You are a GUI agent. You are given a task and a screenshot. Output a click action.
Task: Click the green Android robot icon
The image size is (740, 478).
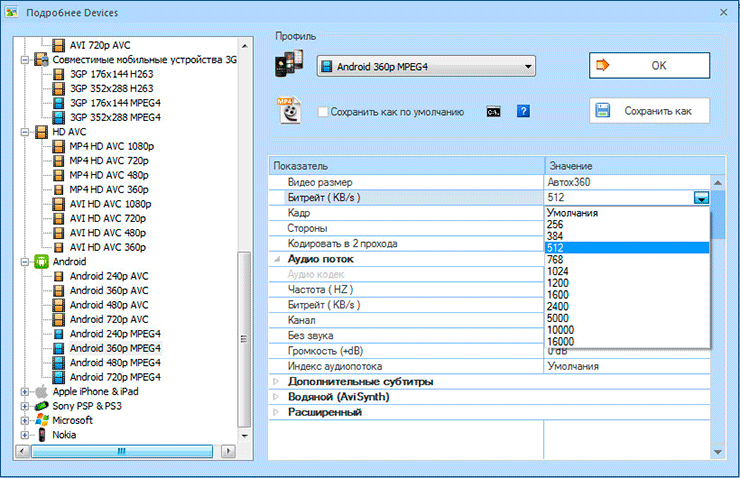pos(42,261)
